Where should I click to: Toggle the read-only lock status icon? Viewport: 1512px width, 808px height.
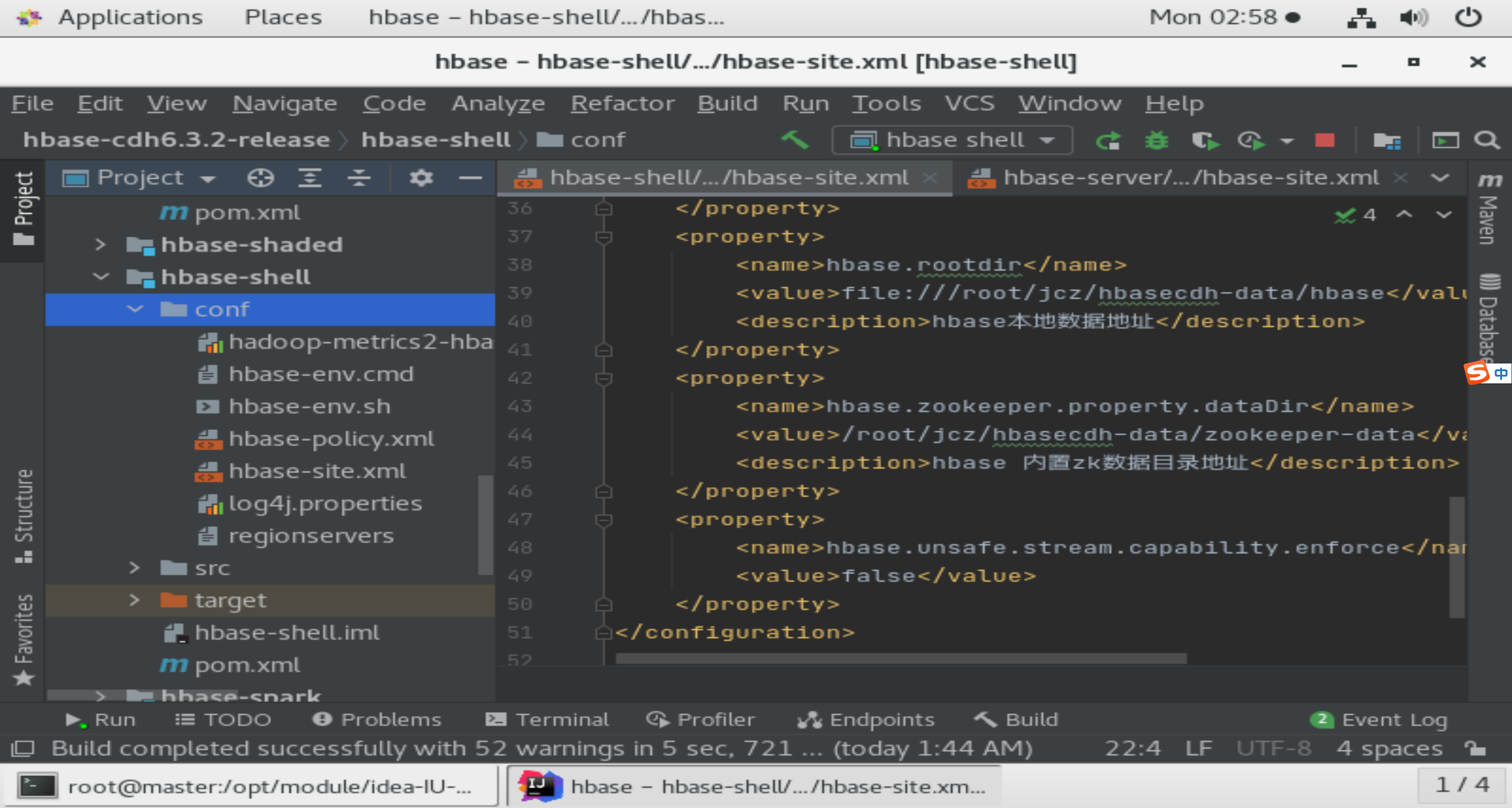(1474, 748)
